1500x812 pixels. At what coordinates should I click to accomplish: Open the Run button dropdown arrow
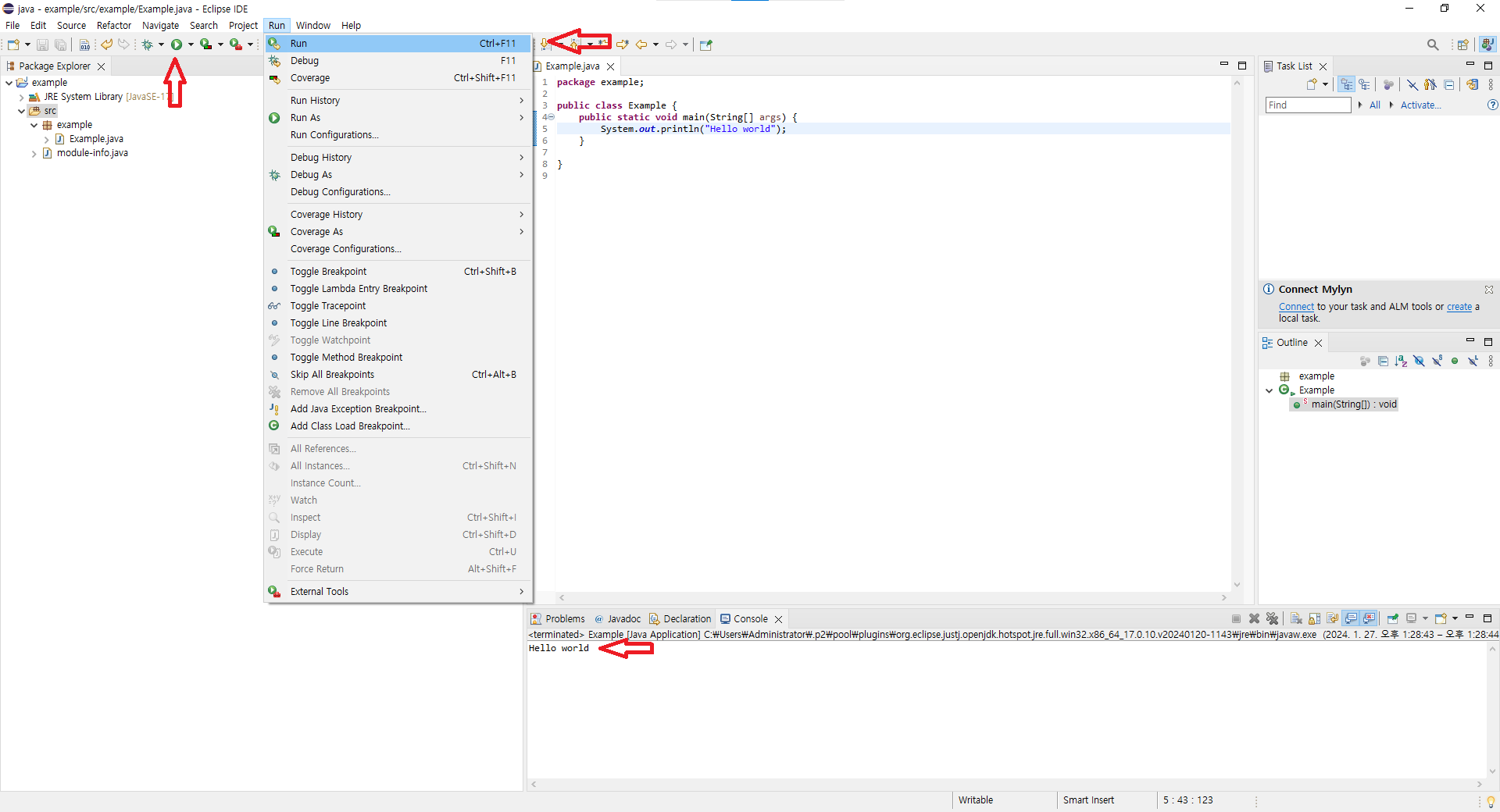191,45
